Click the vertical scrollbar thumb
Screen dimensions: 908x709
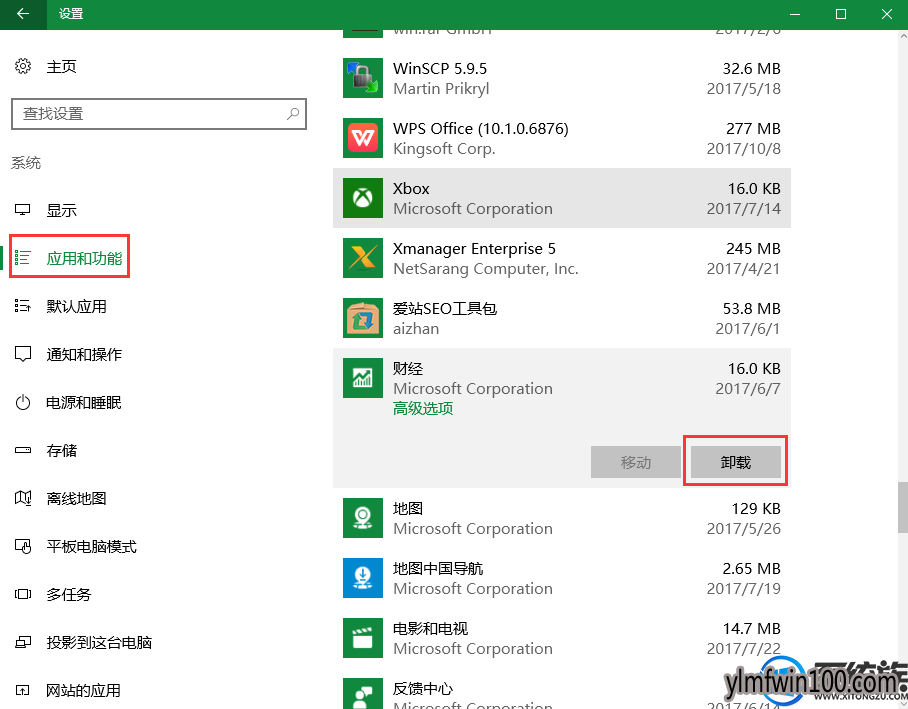pos(903,507)
